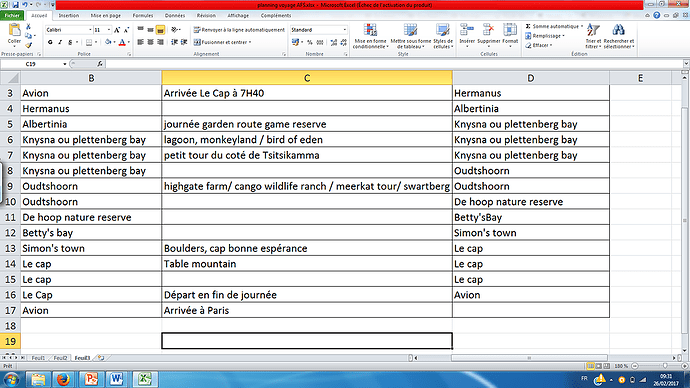
Task: Switch to the Données tab
Action: coord(175,15)
